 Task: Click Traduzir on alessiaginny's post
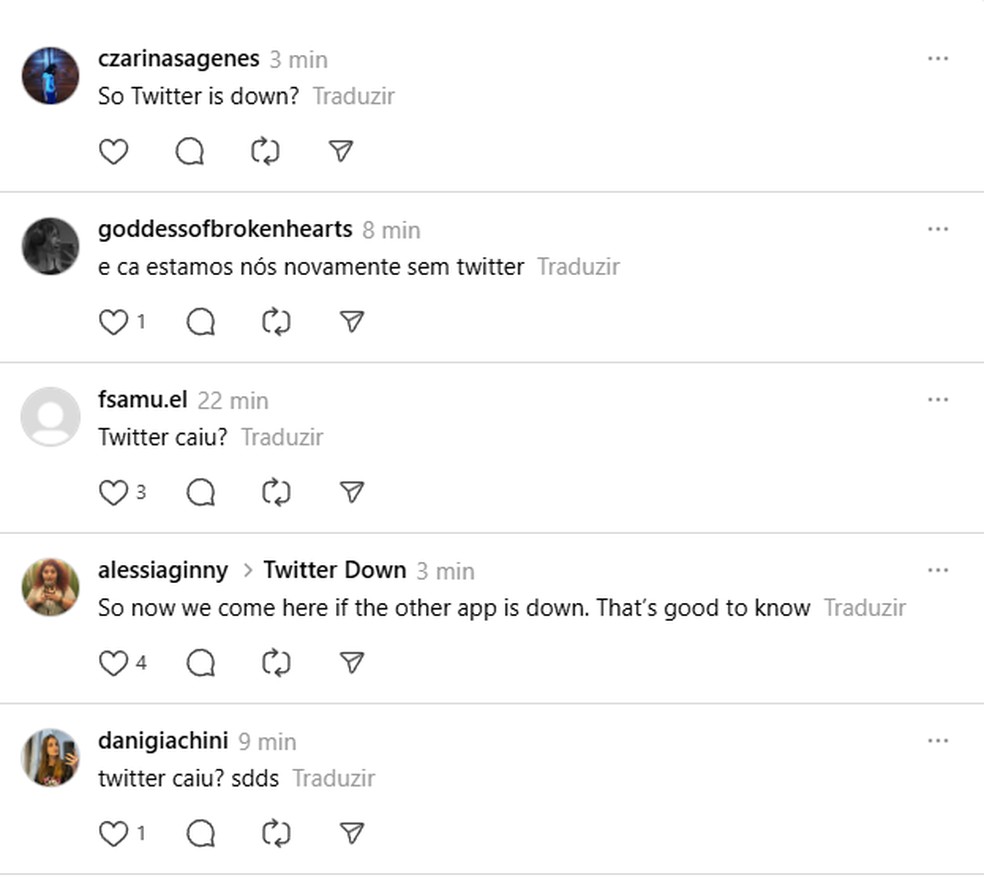point(864,608)
